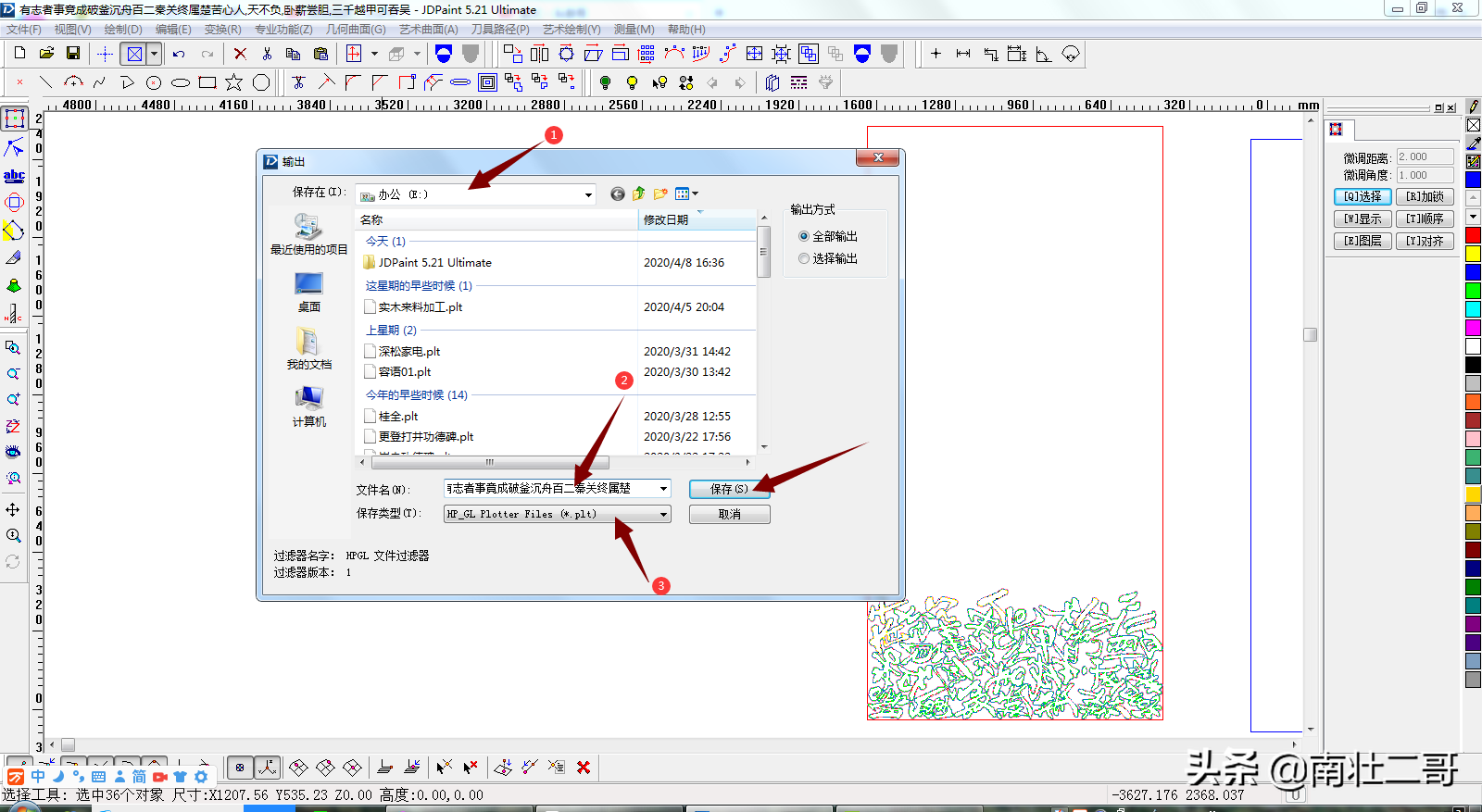Select the ellipse drawing tool

click(x=181, y=82)
